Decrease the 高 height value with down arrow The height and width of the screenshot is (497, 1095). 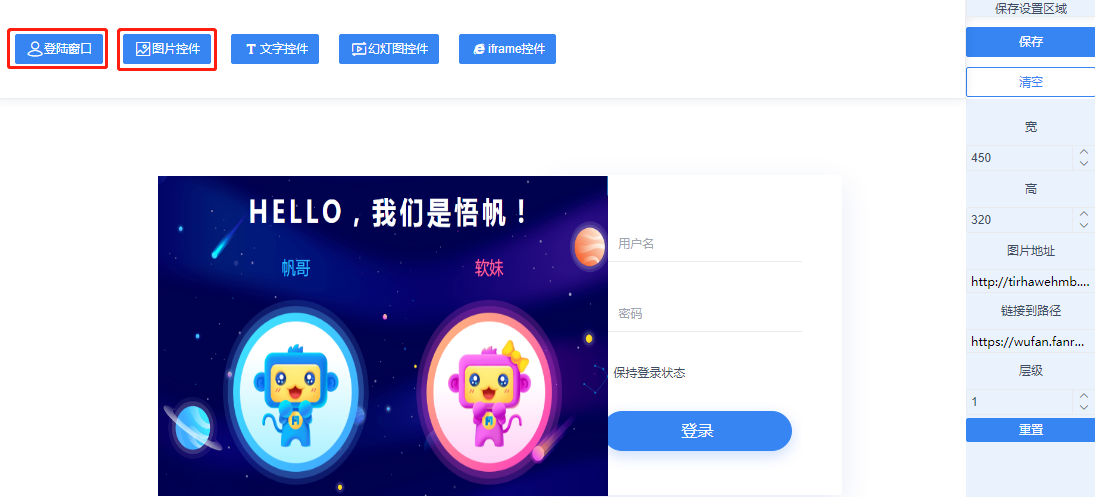point(1084,225)
